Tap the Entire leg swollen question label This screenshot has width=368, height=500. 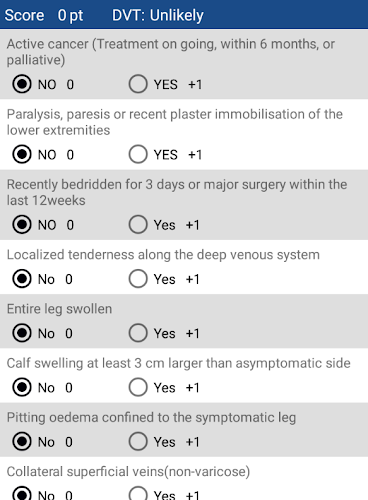(59, 309)
